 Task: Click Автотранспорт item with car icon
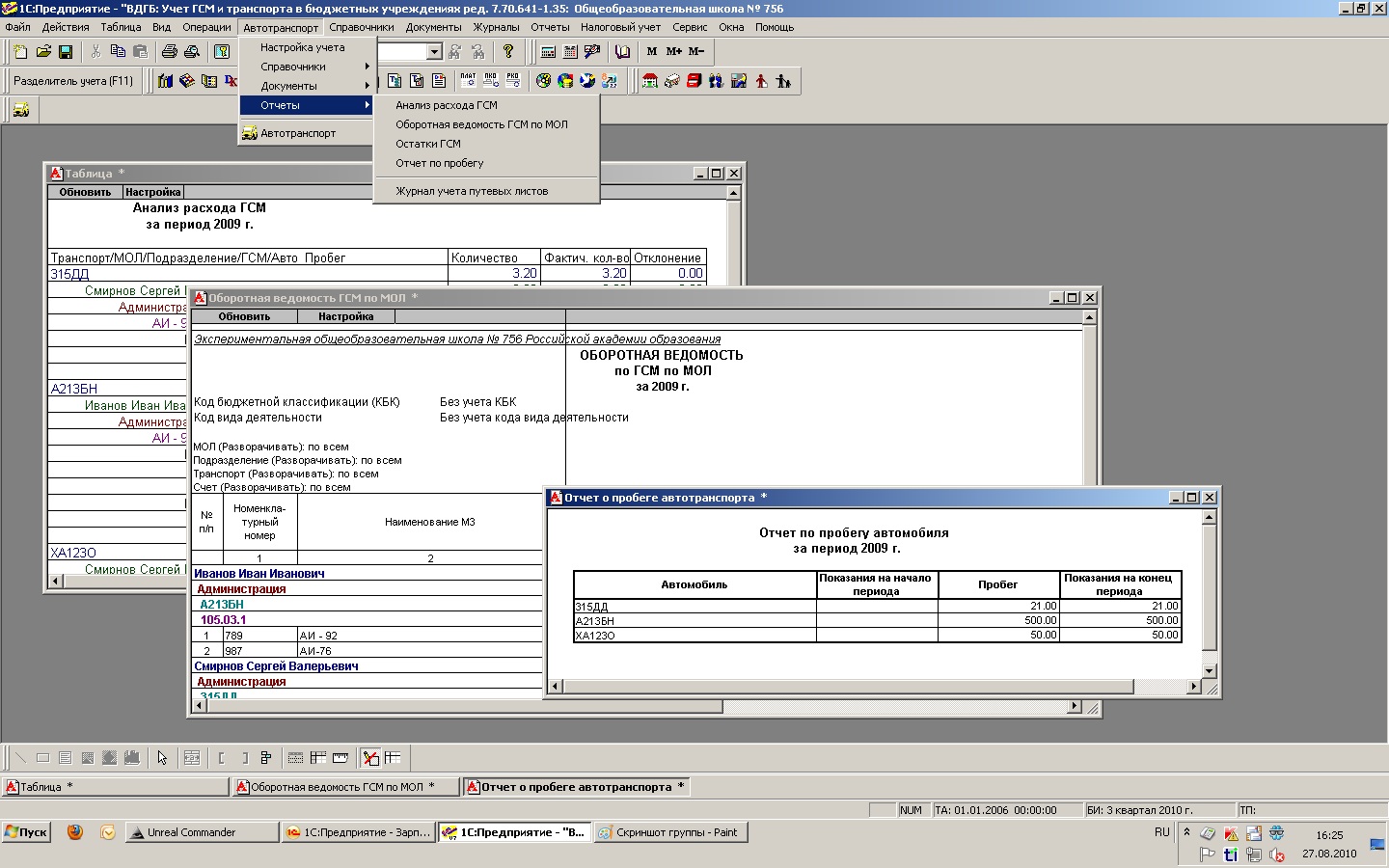[x=307, y=133]
